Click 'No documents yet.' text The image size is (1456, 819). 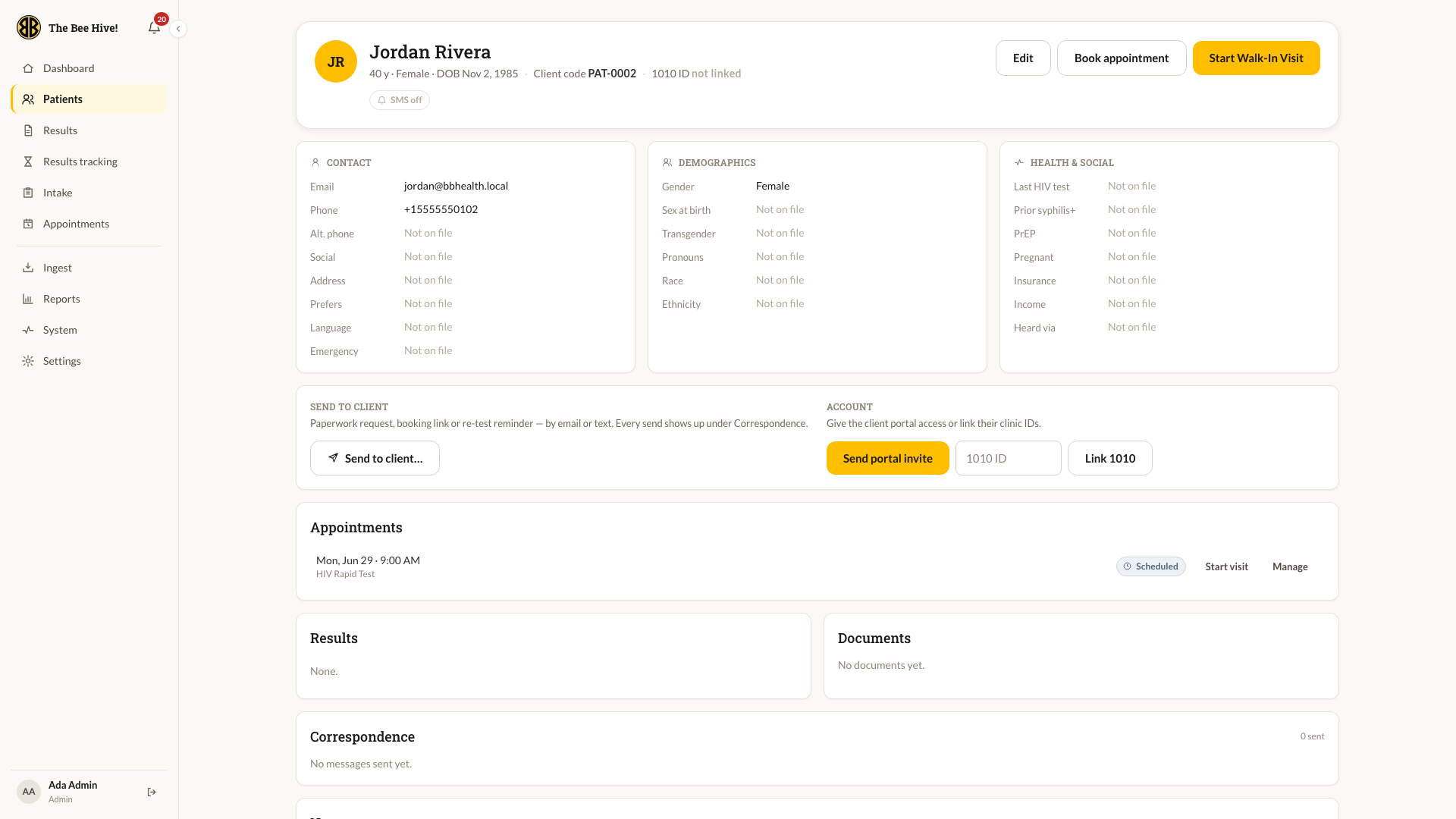[x=880, y=665]
